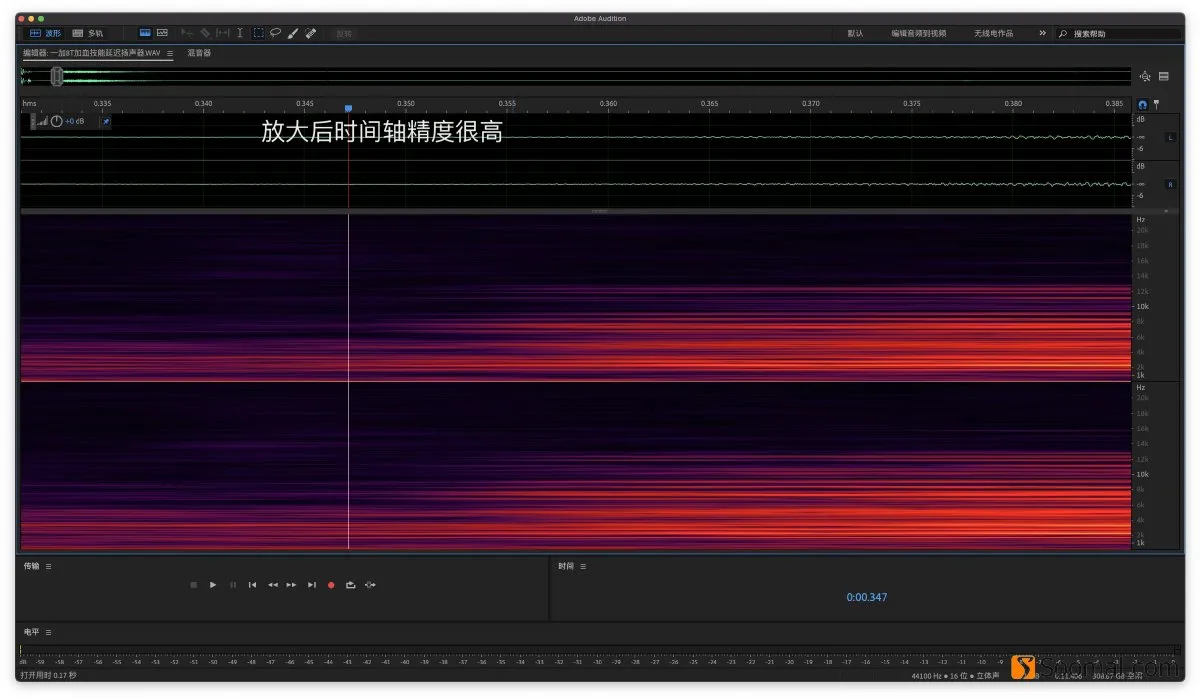1200x699 pixels.
Task: Fast forward using the transport button
Action: point(291,585)
